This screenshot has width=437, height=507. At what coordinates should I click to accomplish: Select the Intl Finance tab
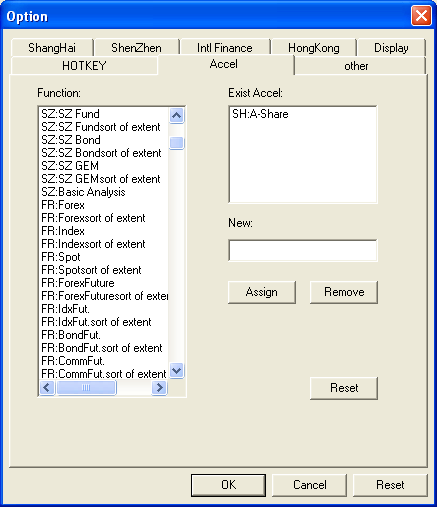point(225,48)
